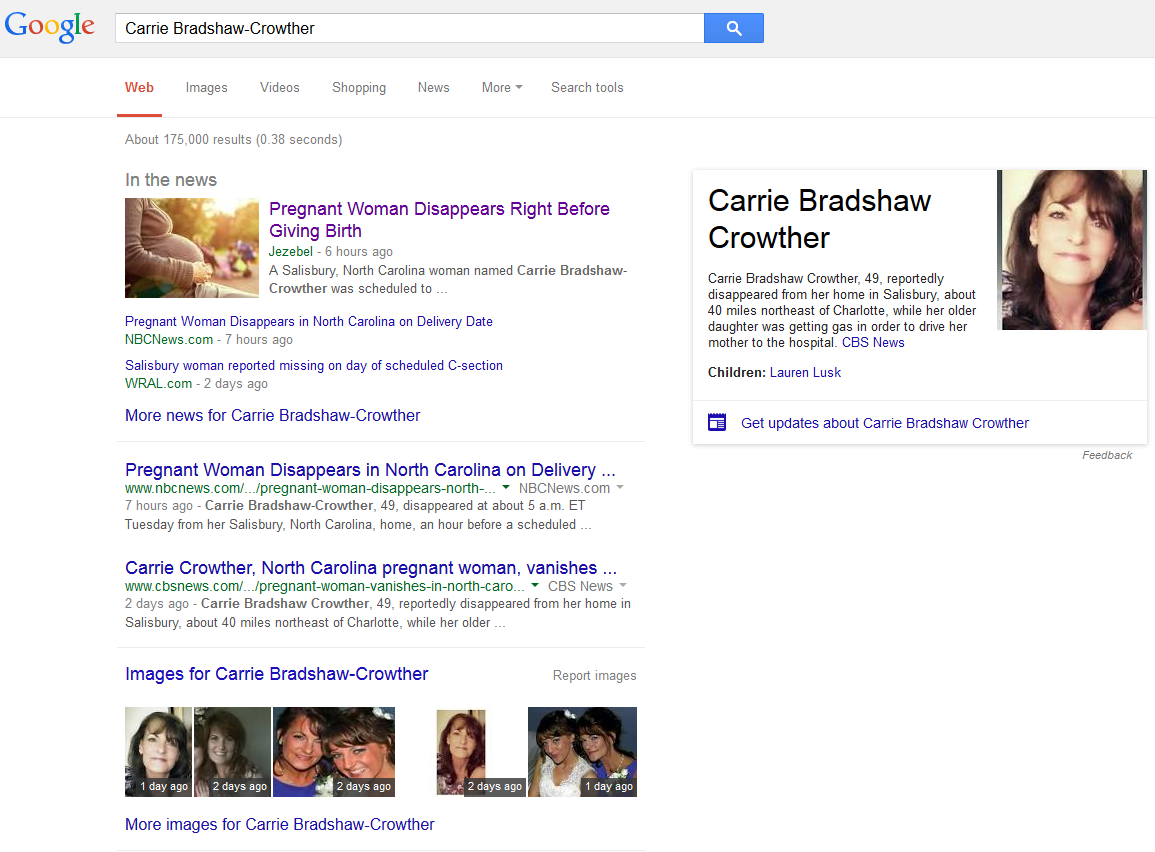1155x852 pixels.
Task: Expand green arrow next to cbsnews.com URL
Action: coord(535,586)
